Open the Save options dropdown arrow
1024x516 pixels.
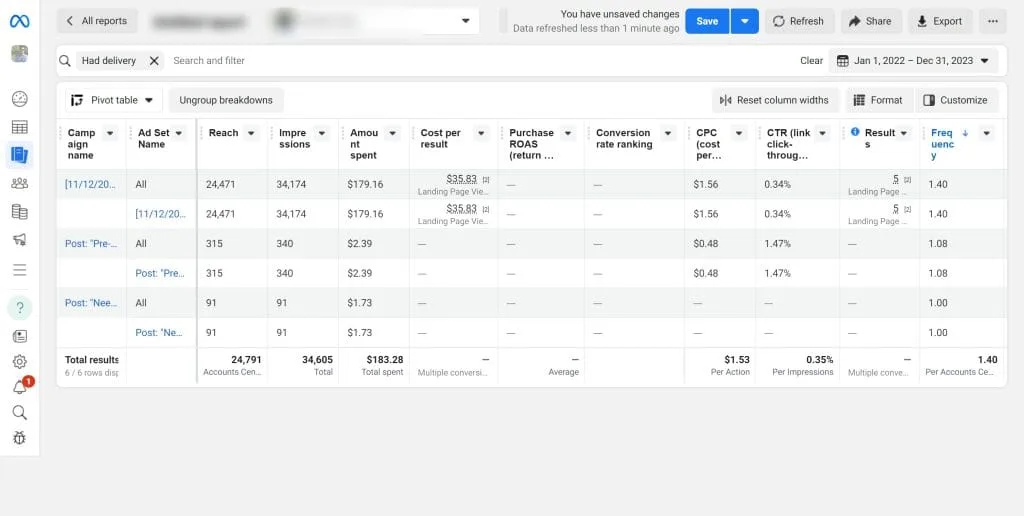pos(744,21)
